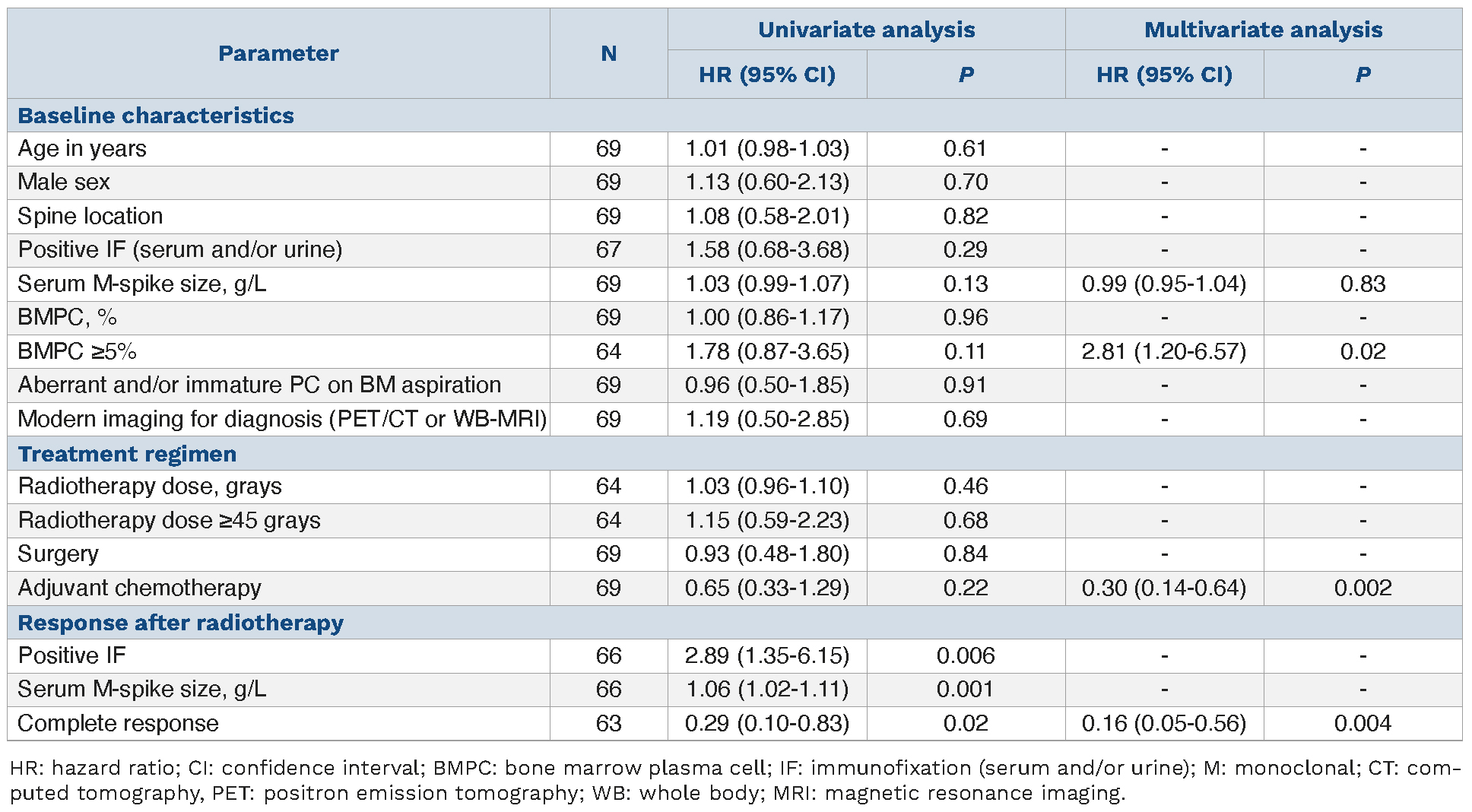Click the Multivariate analysis header
Viewport: 1472px width, 812px height.
1263,30
